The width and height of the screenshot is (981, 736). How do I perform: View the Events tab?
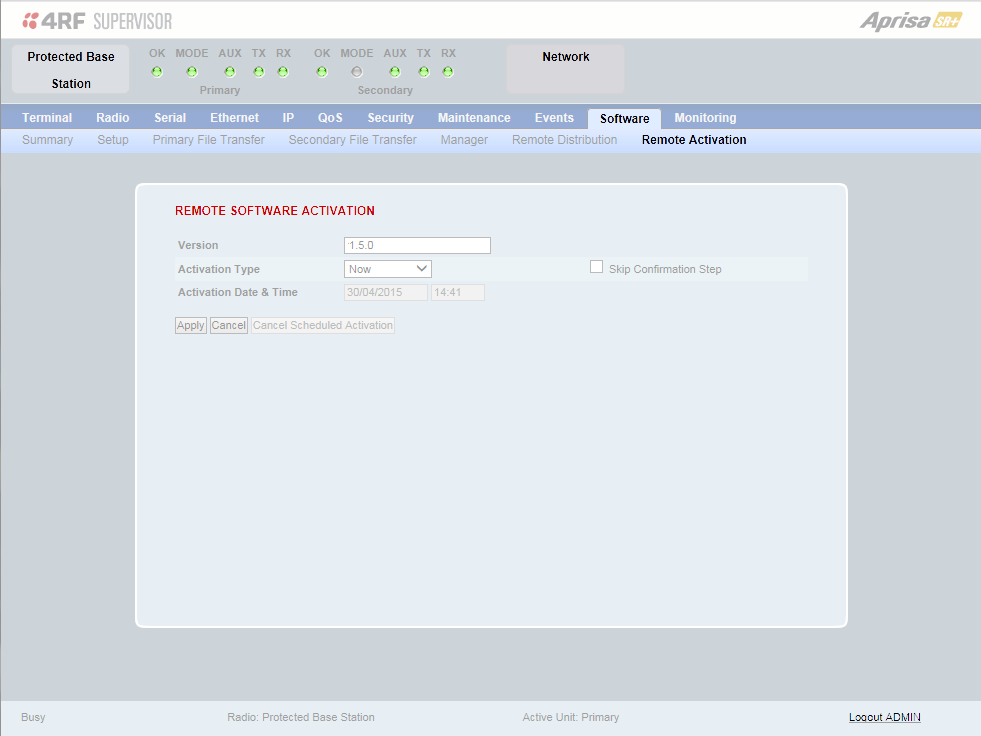coord(554,118)
